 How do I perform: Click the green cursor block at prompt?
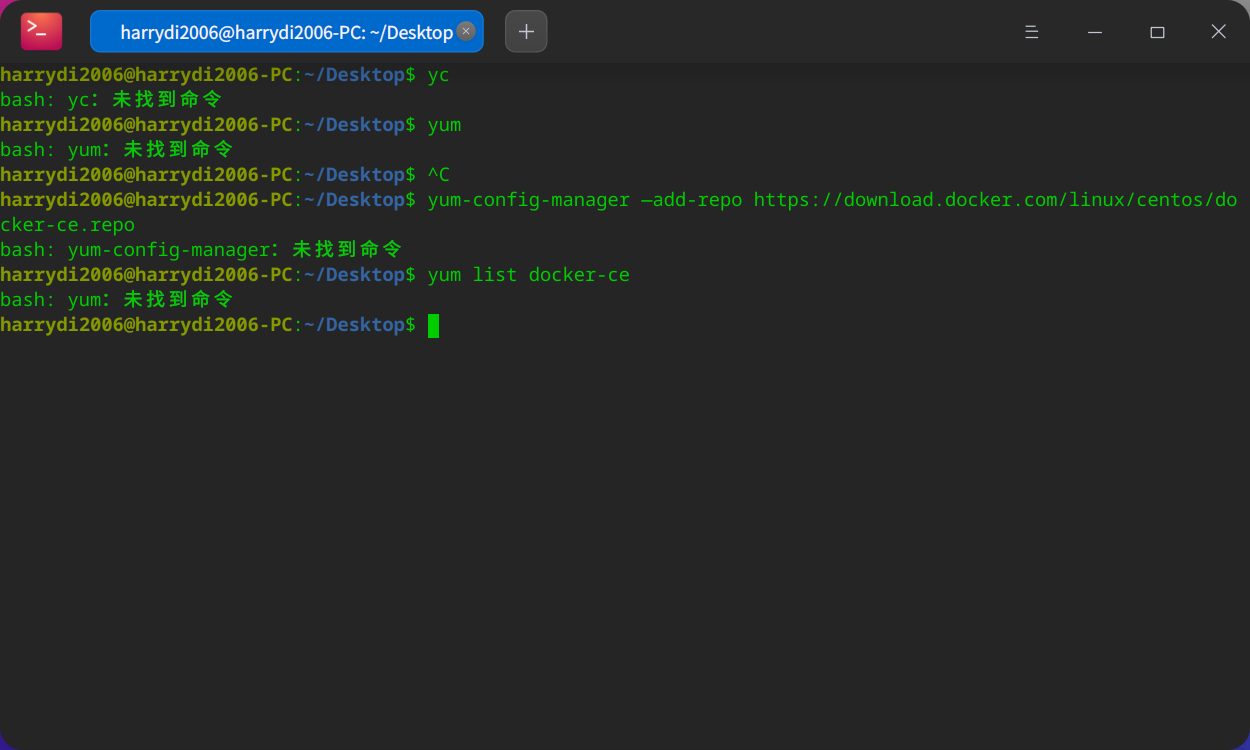[434, 325]
